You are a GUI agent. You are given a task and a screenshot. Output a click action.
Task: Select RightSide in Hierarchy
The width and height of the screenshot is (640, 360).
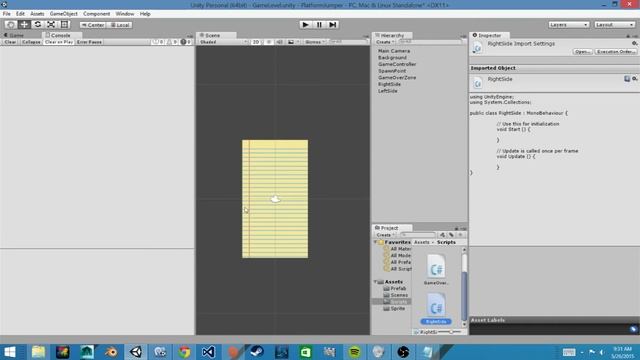click(x=389, y=84)
